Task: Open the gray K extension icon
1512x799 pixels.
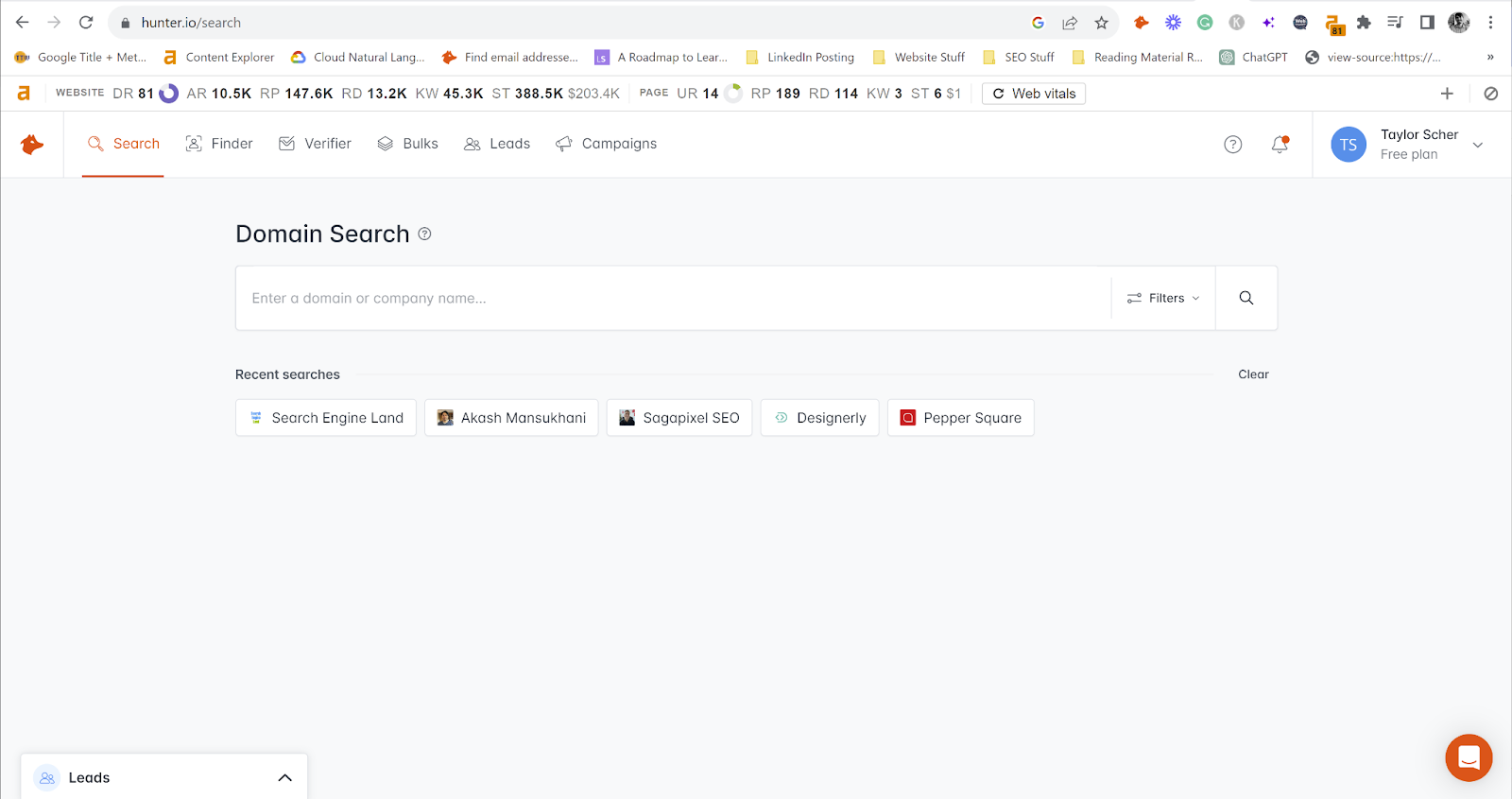Action: pyautogui.click(x=1236, y=23)
